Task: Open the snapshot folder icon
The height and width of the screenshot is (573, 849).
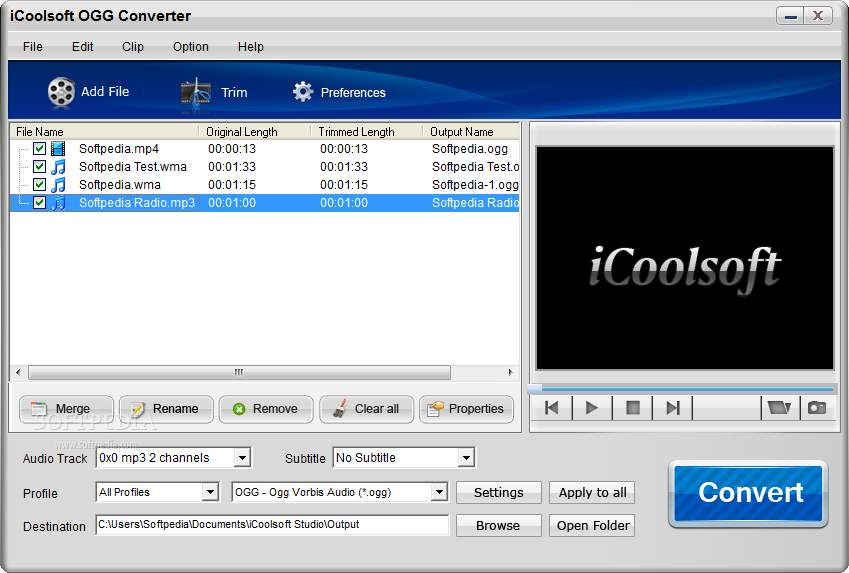Action: pyautogui.click(x=779, y=408)
